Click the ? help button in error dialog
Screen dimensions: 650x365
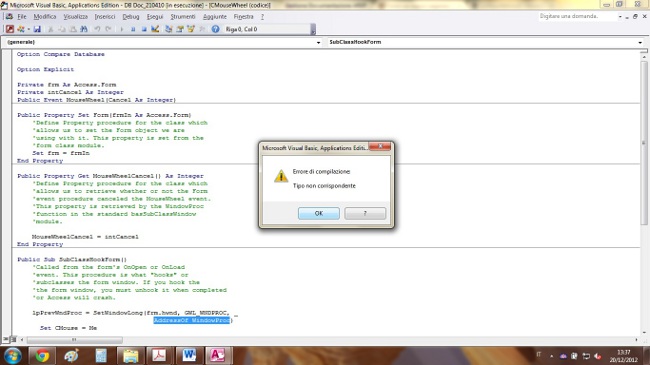pyautogui.click(x=365, y=213)
